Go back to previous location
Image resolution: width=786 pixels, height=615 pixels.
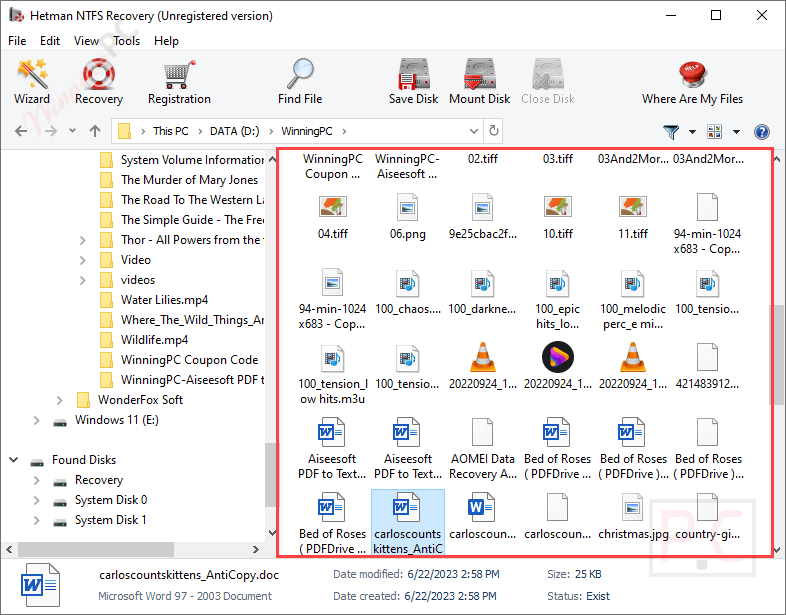[x=21, y=131]
